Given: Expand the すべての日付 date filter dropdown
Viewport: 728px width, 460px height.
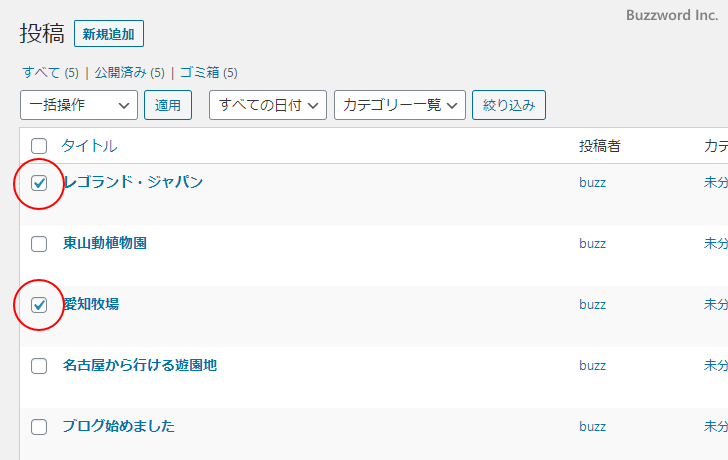Looking at the screenshot, I should (x=268, y=105).
